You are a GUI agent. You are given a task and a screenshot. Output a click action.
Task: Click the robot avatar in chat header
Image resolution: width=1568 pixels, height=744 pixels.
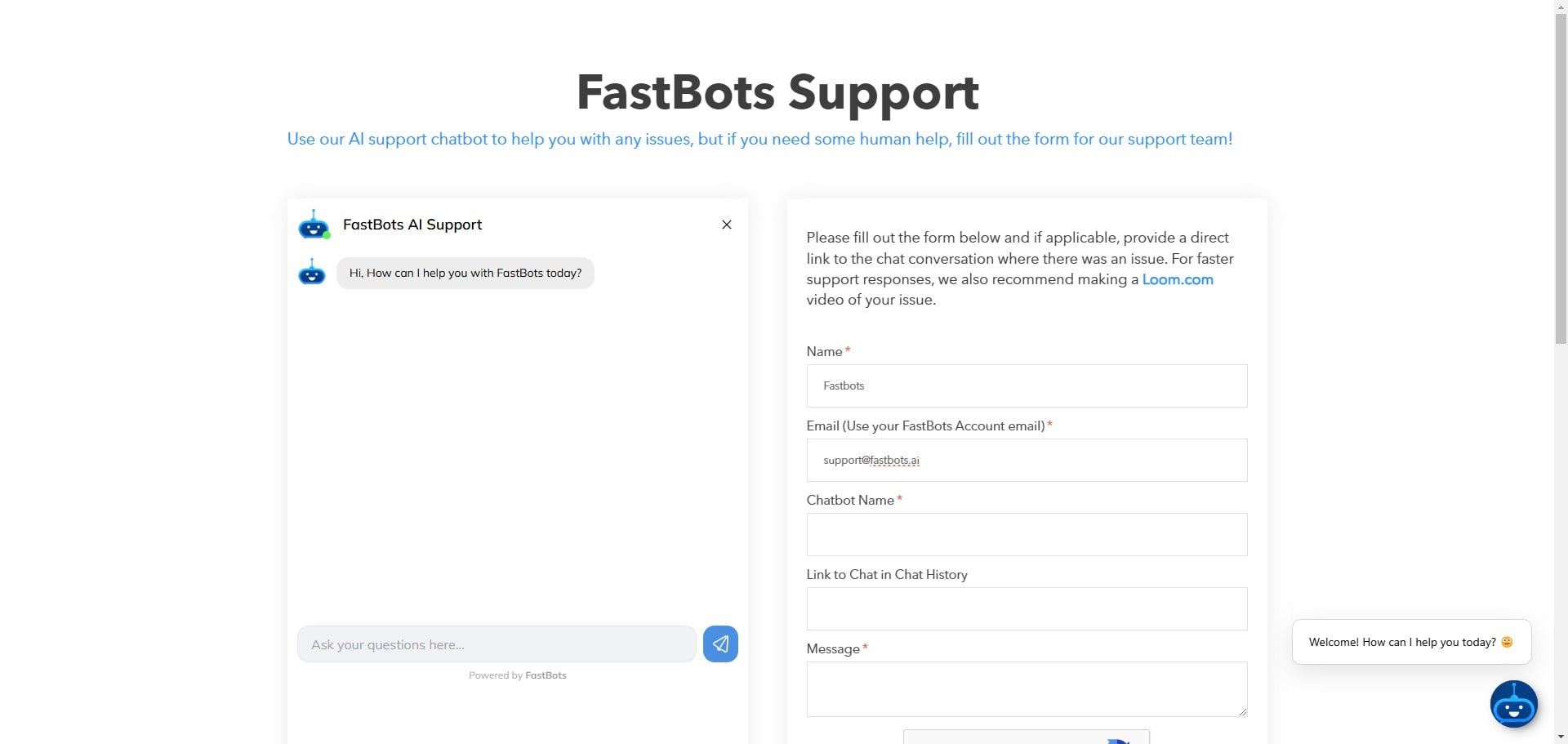[314, 225]
